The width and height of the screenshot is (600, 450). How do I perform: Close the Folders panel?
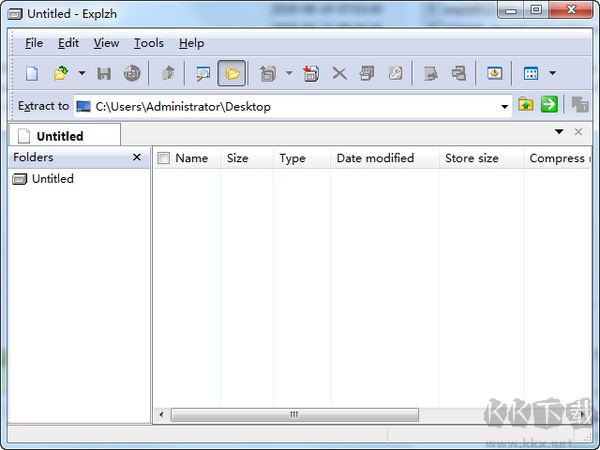(x=137, y=158)
